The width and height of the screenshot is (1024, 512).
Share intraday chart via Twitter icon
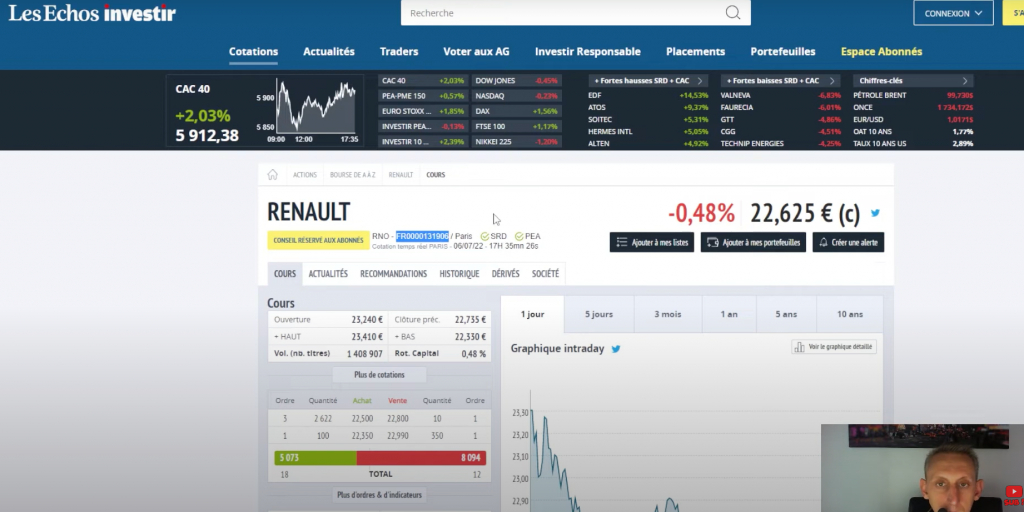(616, 349)
